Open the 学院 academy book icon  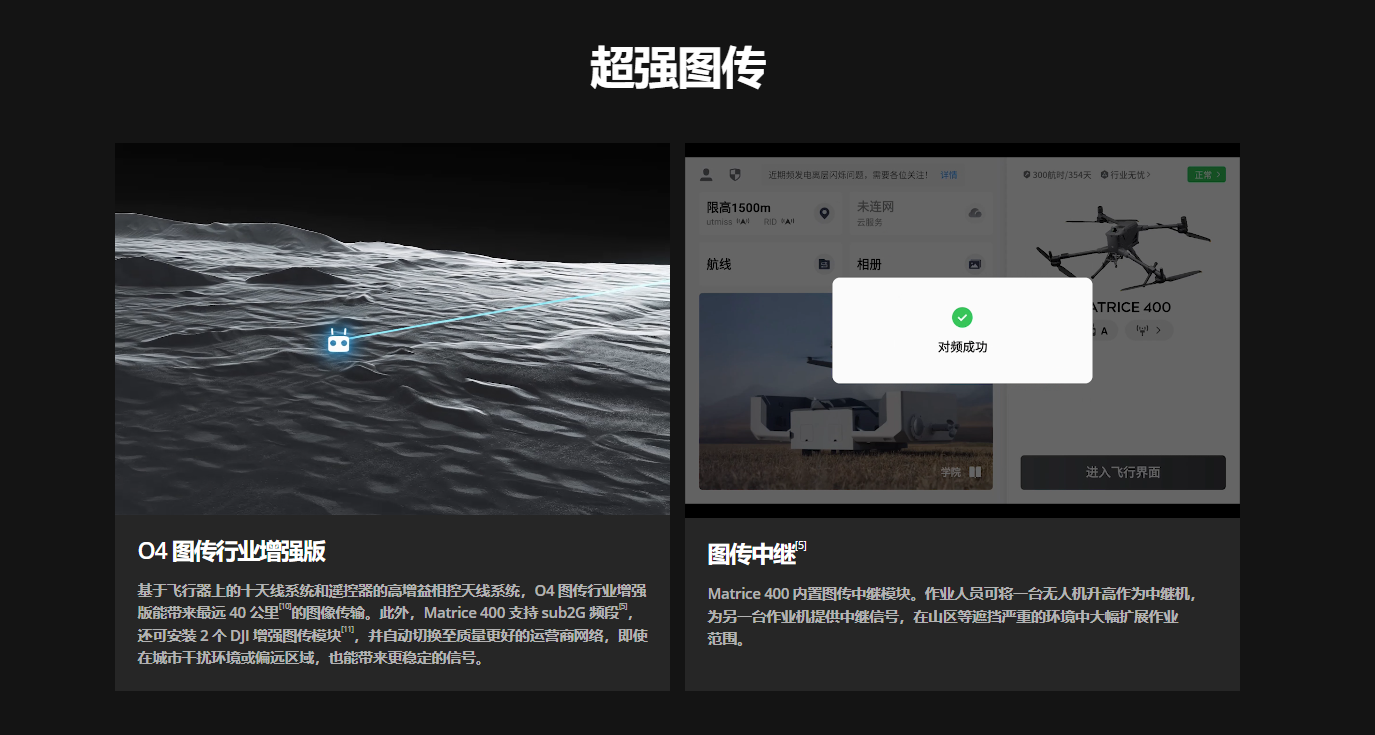click(x=977, y=472)
